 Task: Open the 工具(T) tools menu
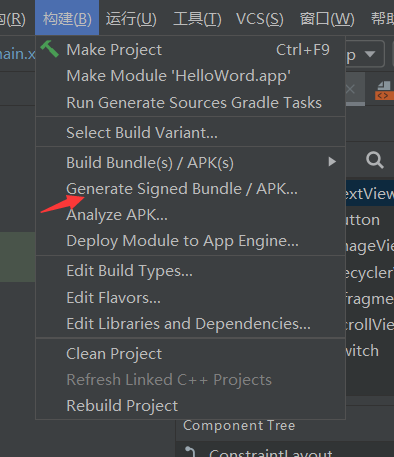pos(197,18)
